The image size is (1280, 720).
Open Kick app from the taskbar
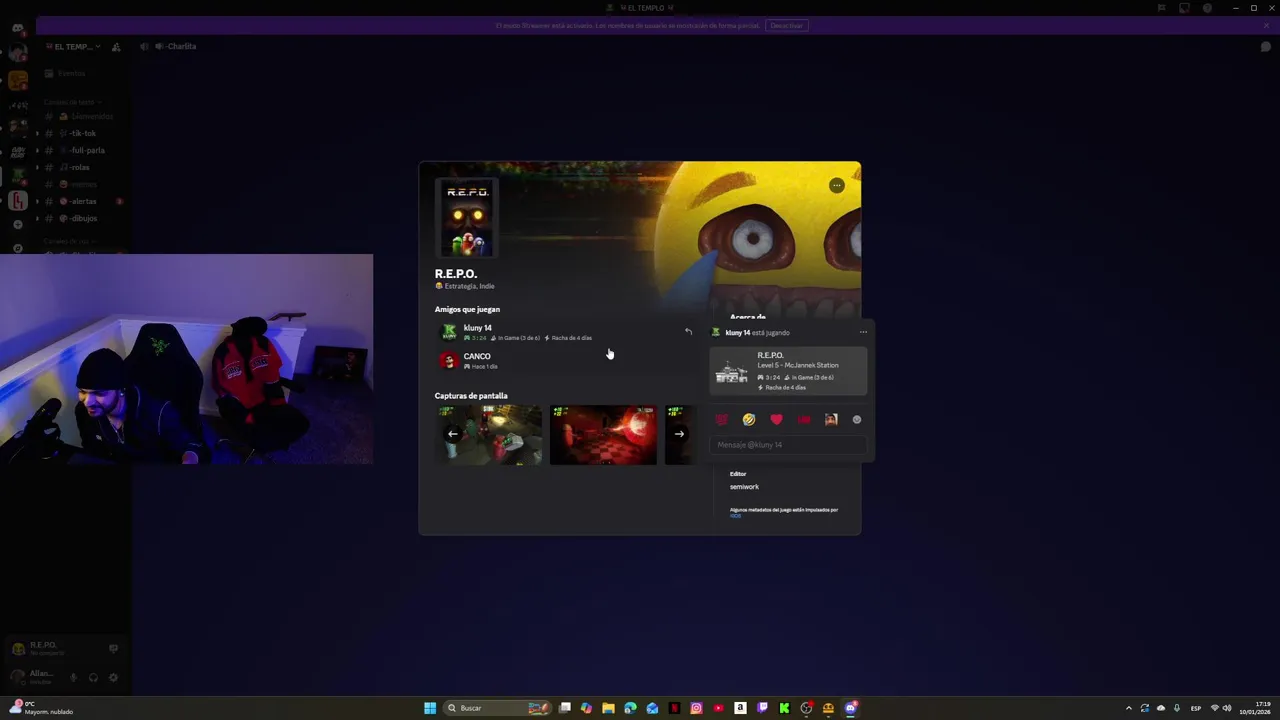[x=784, y=708]
